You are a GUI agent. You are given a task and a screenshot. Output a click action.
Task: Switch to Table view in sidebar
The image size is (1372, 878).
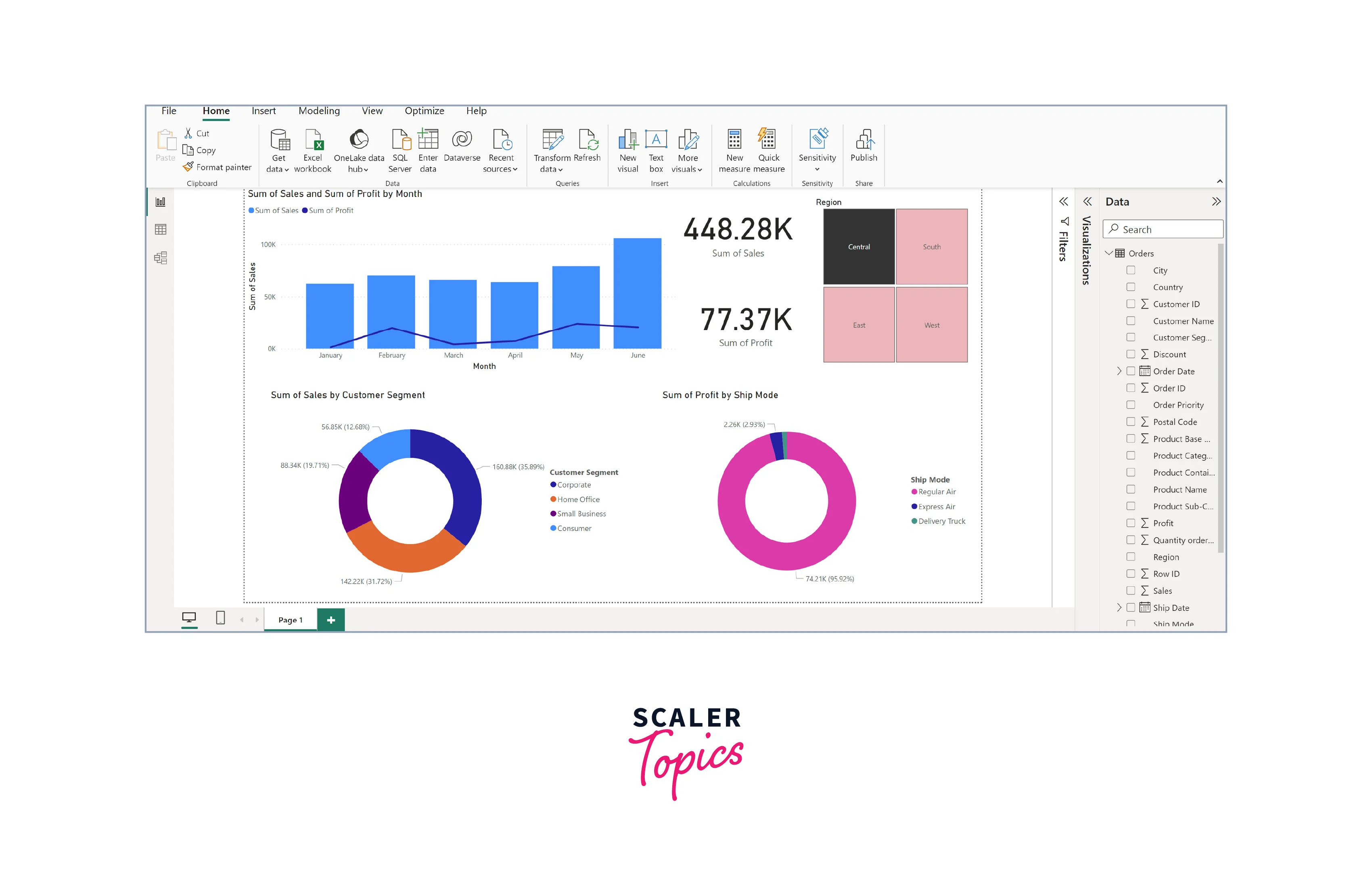pyautogui.click(x=161, y=230)
